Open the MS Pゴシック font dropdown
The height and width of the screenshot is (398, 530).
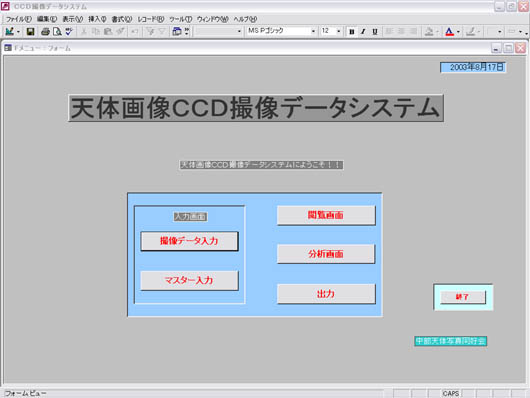tap(313, 31)
